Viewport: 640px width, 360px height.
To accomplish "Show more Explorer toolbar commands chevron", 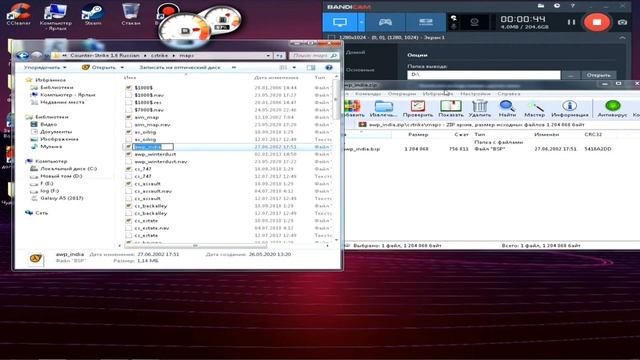I will [233, 67].
